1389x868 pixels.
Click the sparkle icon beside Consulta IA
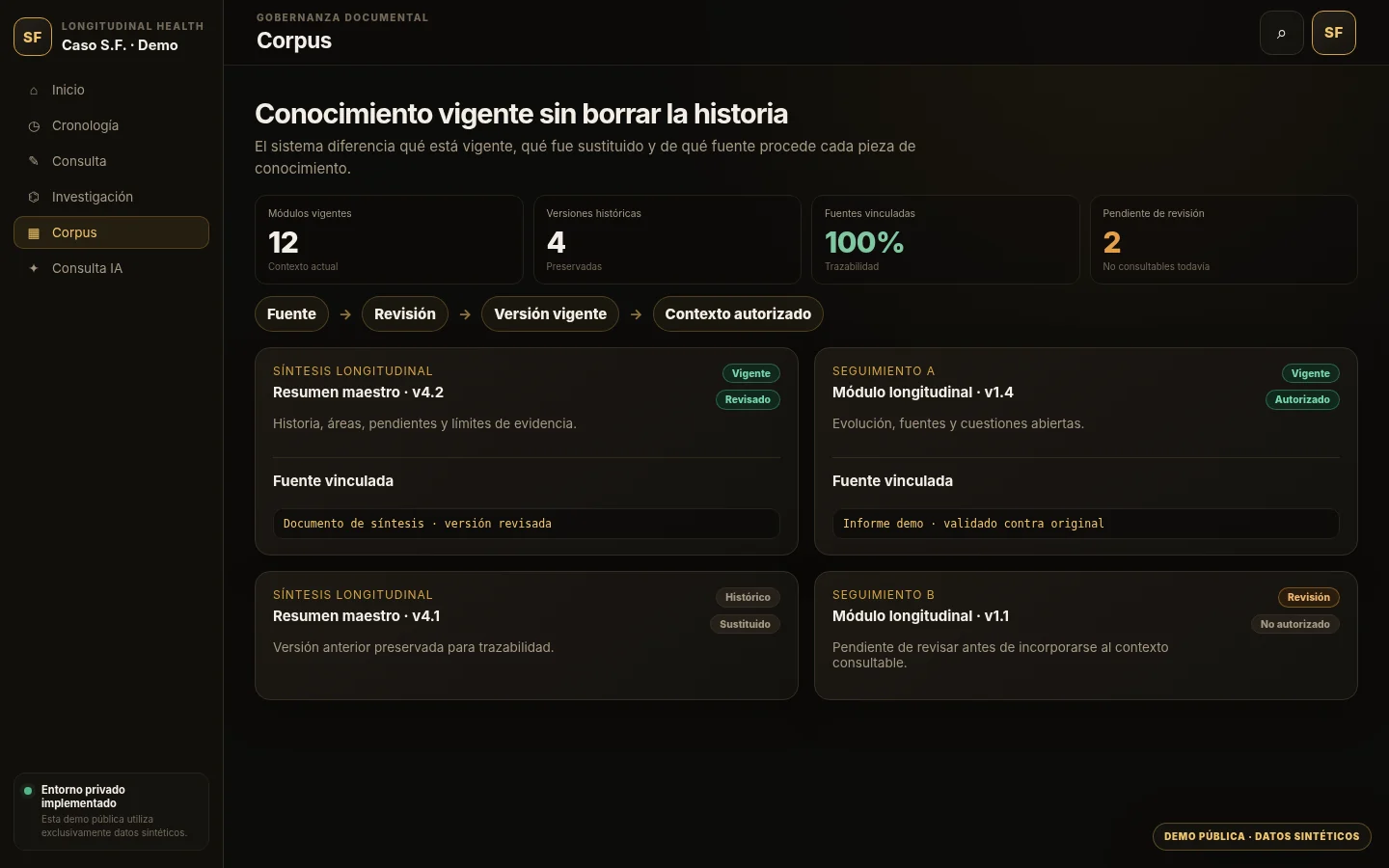click(x=34, y=268)
